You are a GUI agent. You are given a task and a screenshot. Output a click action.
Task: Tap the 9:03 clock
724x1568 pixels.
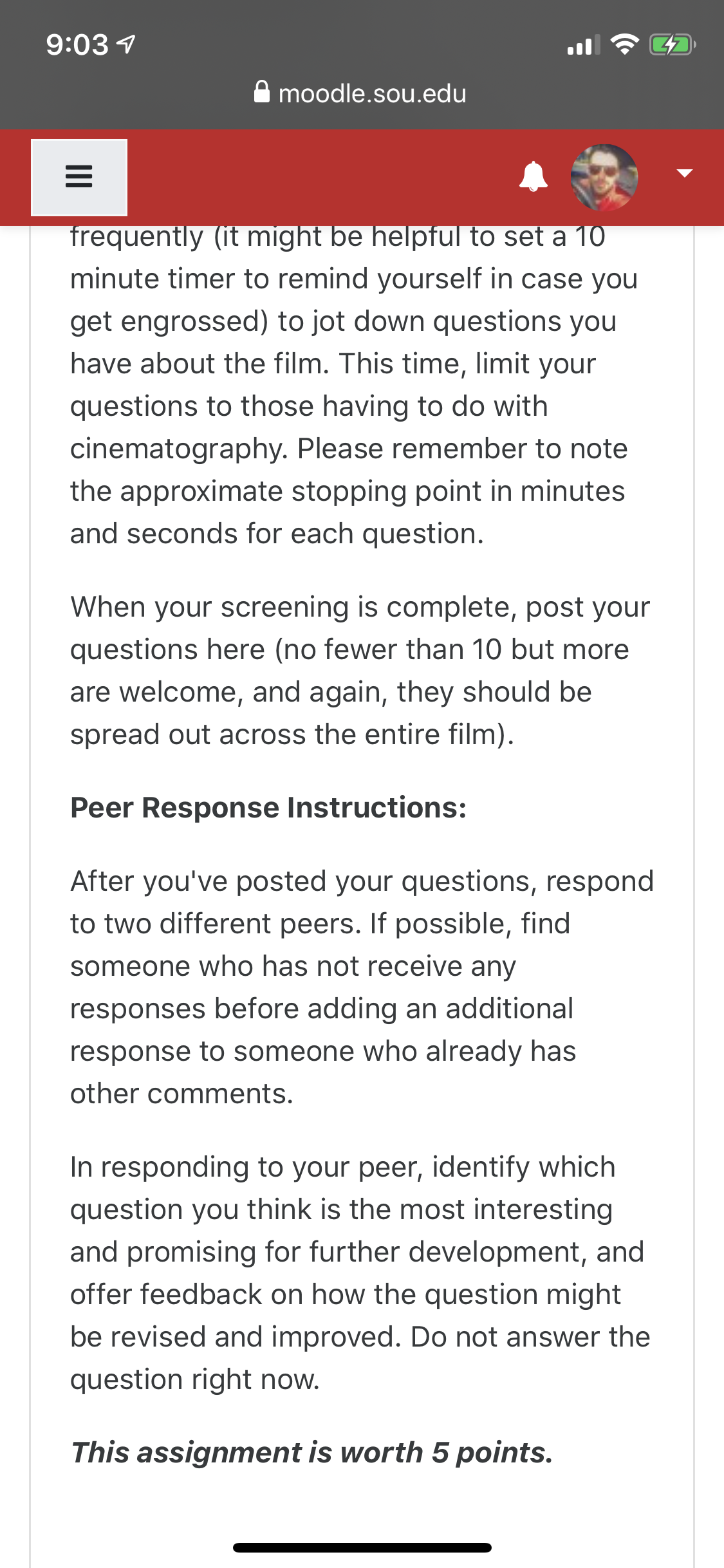(x=77, y=45)
